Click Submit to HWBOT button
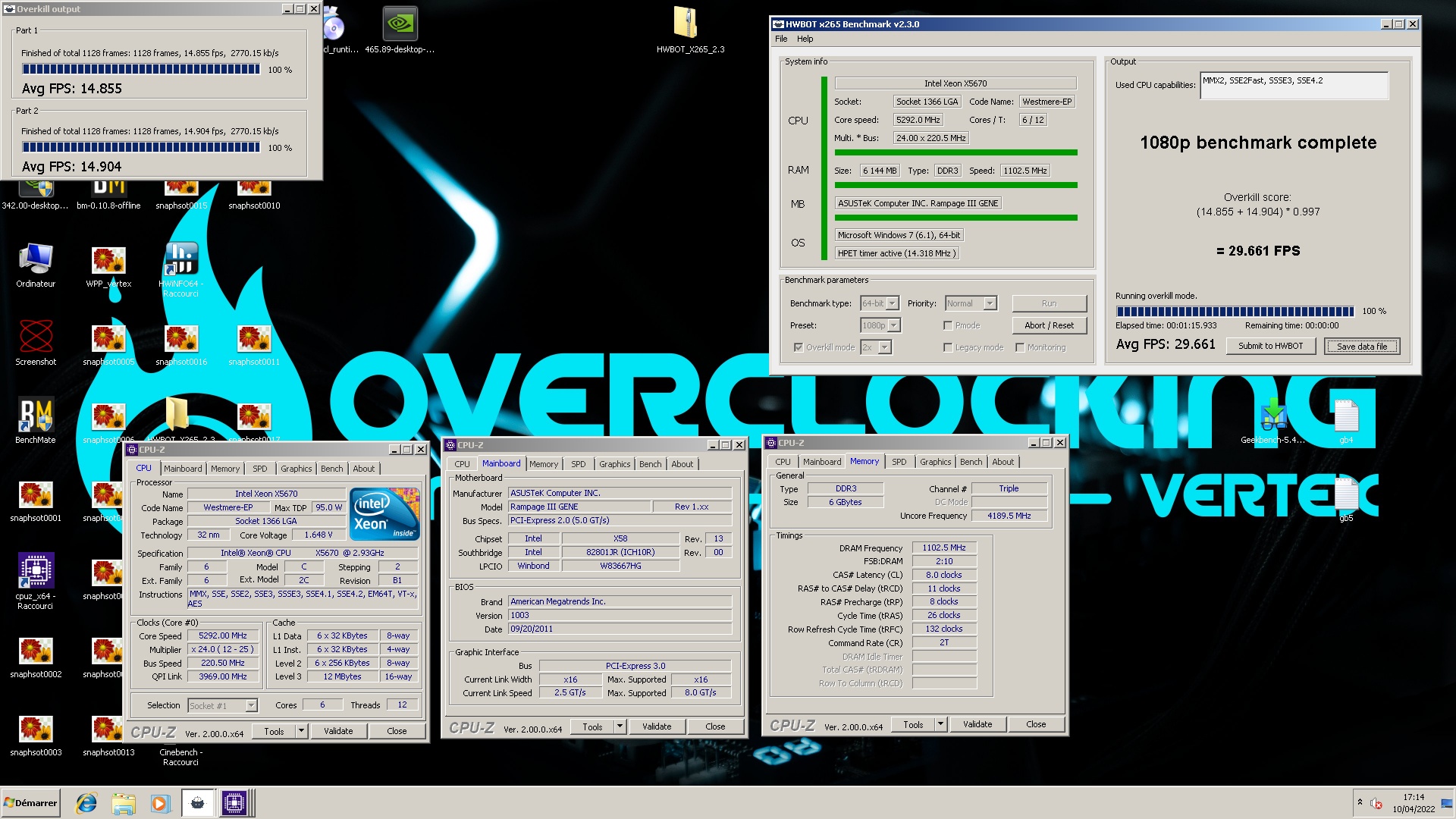 tap(1271, 346)
